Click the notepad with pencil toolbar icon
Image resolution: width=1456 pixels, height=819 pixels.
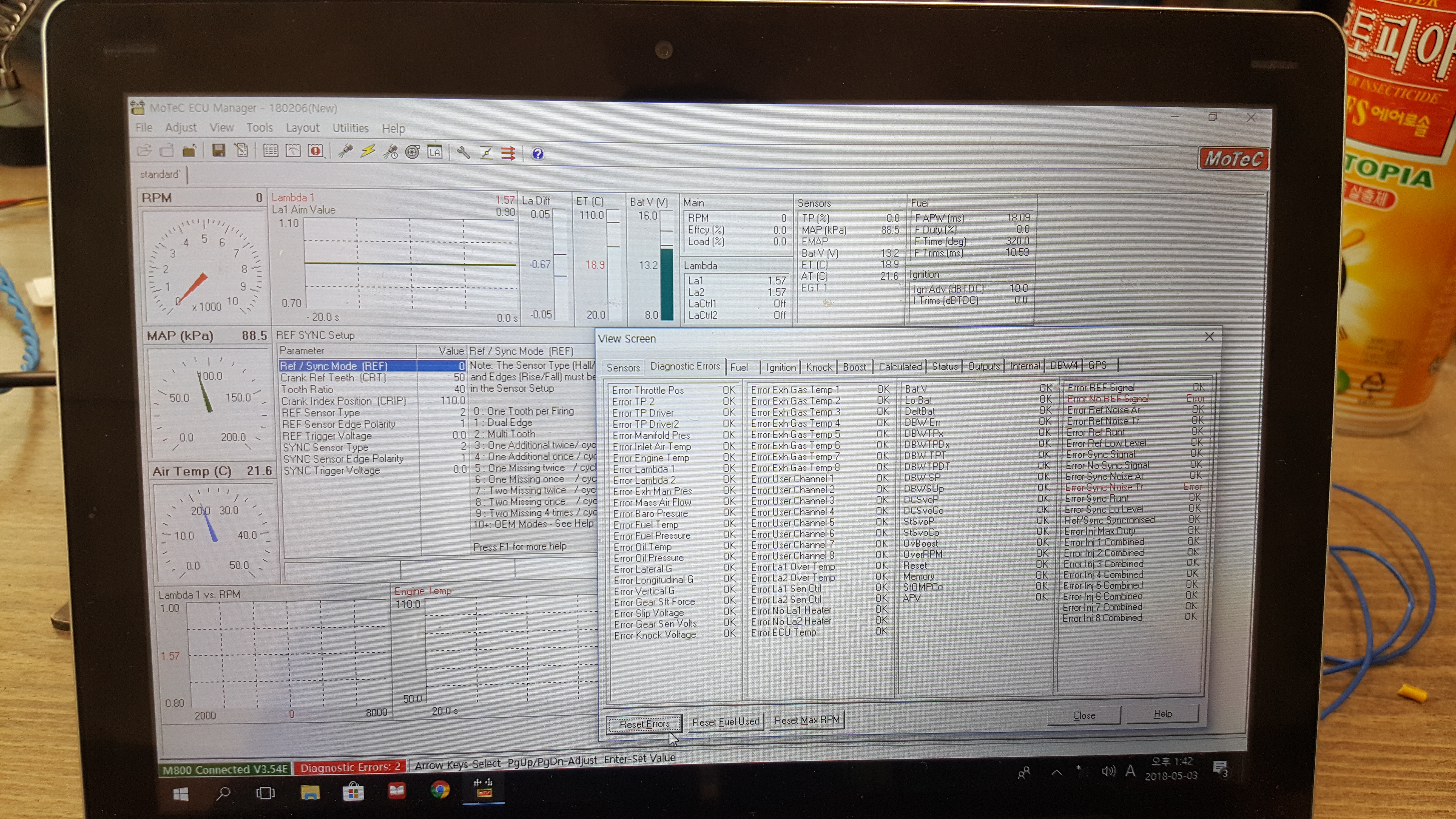tap(241, 150)
